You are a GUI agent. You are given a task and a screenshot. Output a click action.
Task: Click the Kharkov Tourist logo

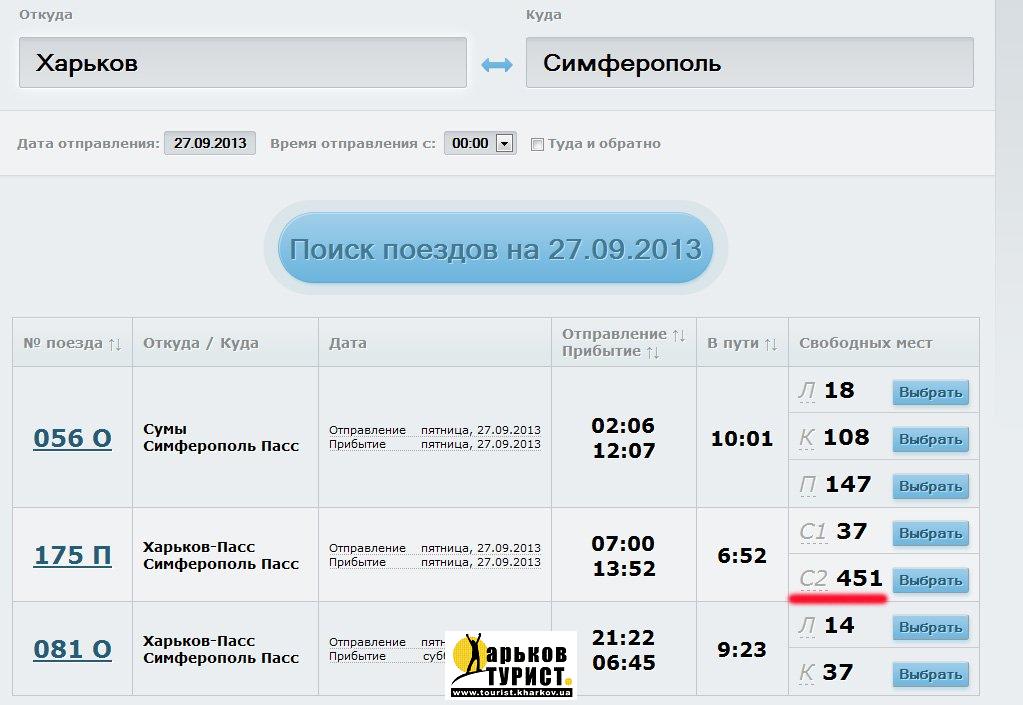click(x=510, y=665)
